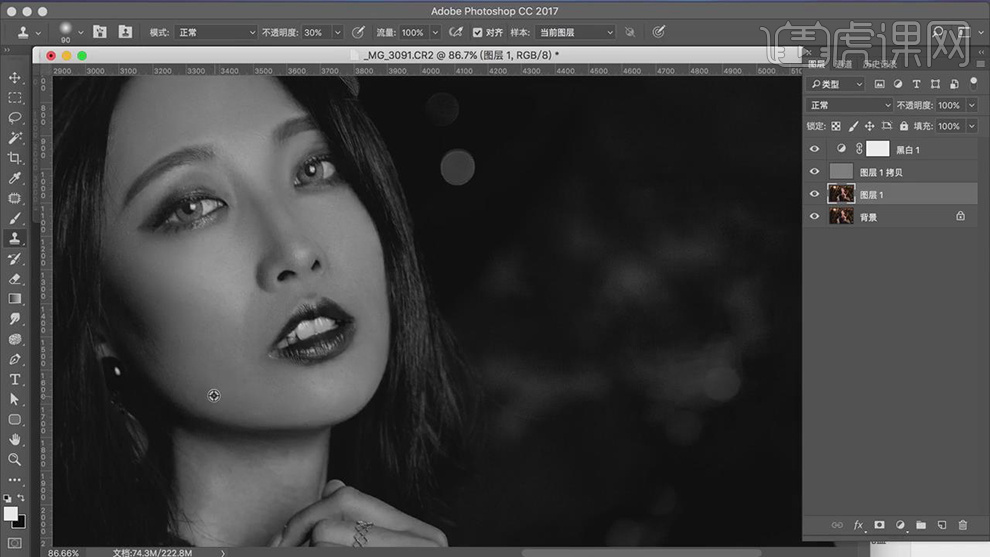The image size is (990, 557).
Task: Open layer blend mode dropdown
Action: click(x=849, y=105)
